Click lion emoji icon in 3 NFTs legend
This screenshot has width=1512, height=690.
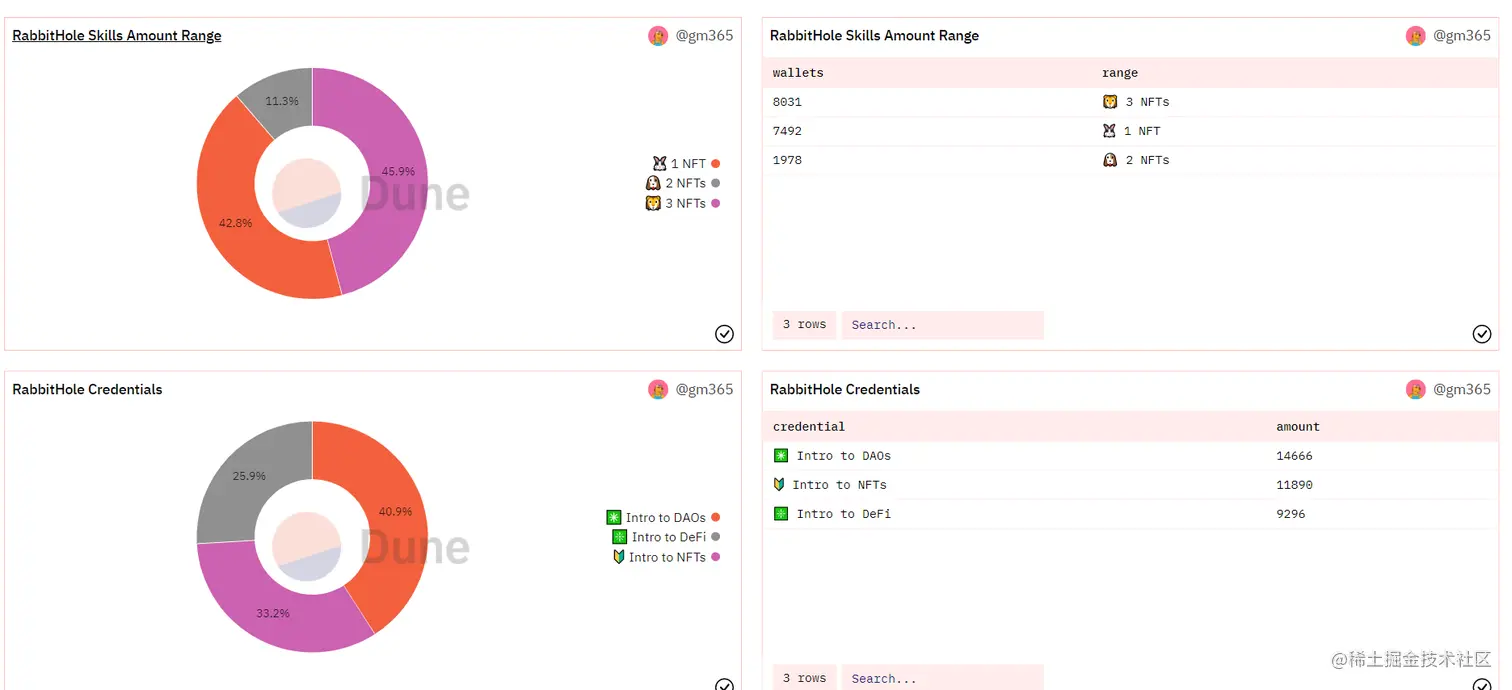click(653, 203)
